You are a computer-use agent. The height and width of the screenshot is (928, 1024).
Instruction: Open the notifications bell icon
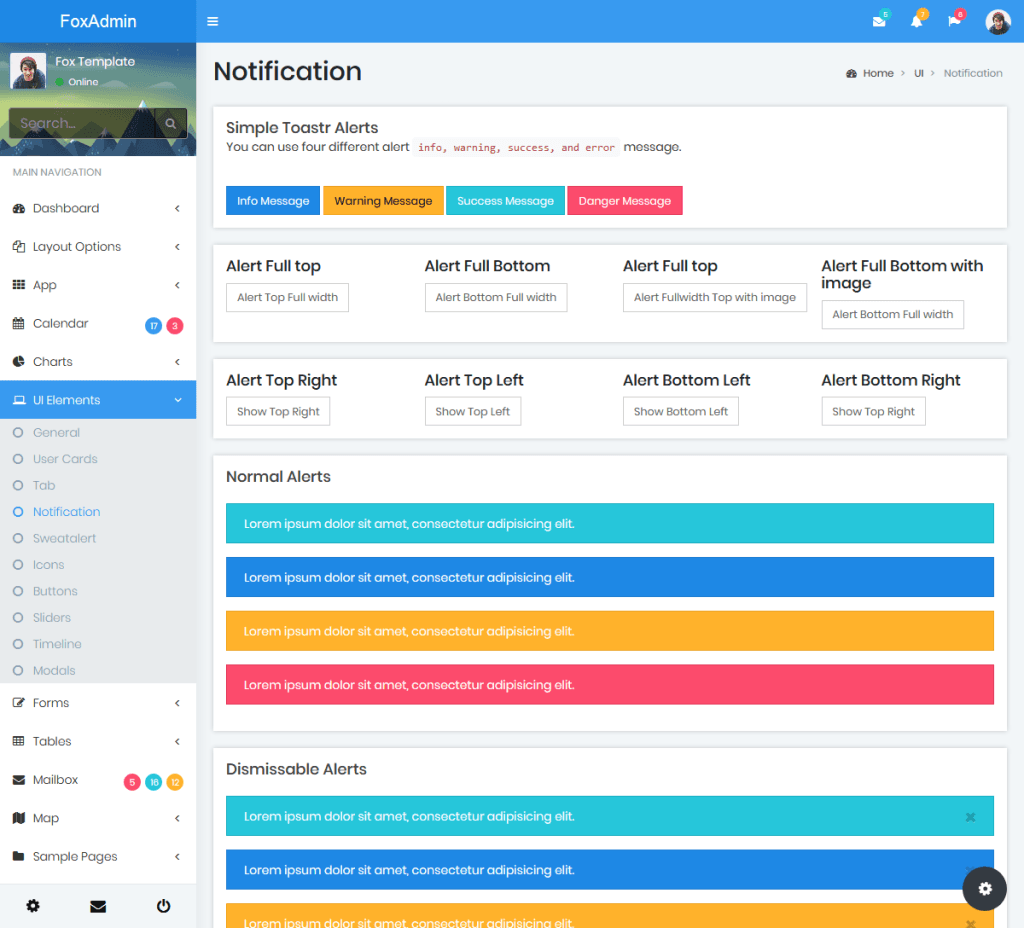917,20
